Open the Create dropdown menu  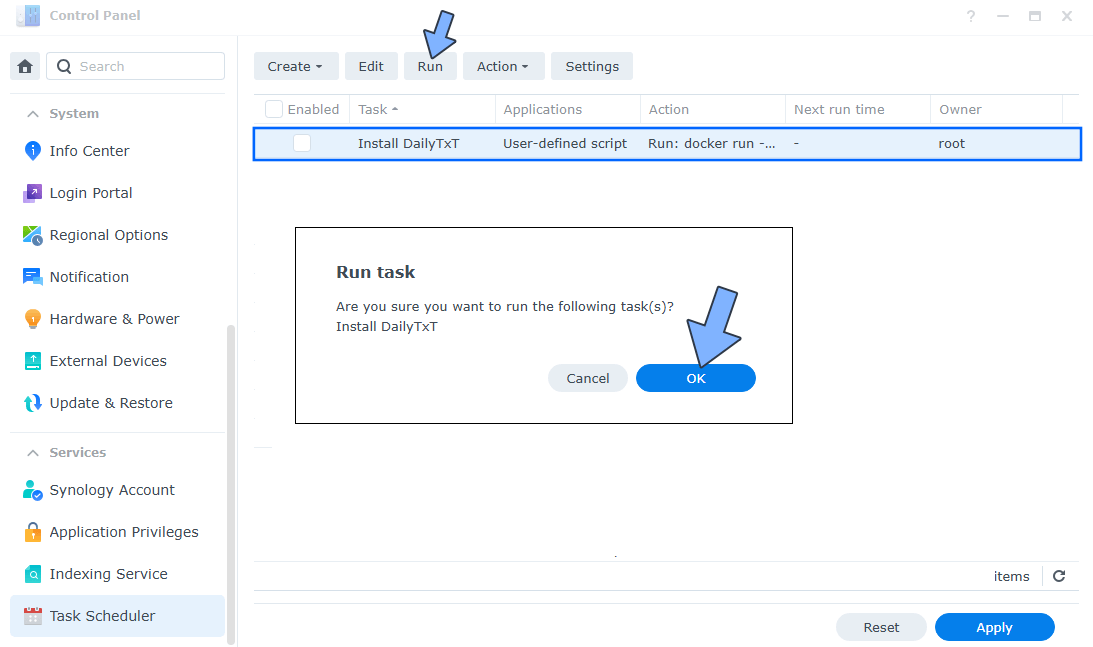click(296, 65)
